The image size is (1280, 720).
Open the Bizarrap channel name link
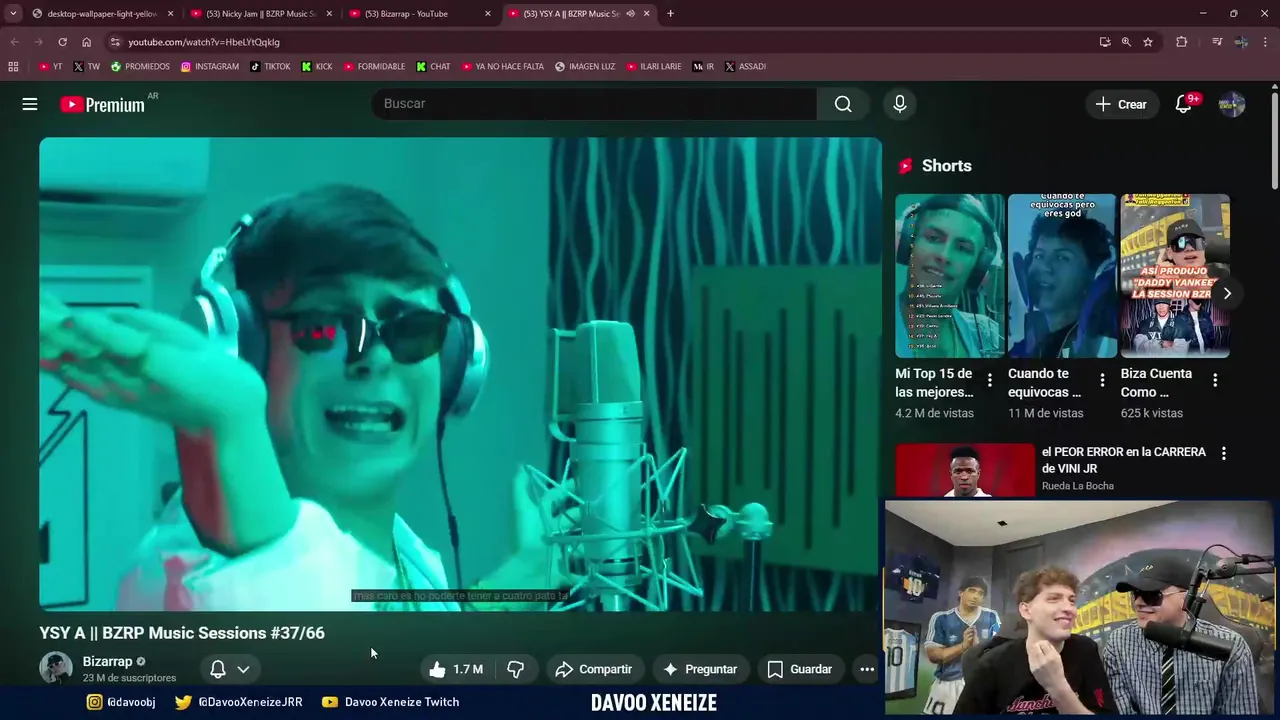point(107,661)
